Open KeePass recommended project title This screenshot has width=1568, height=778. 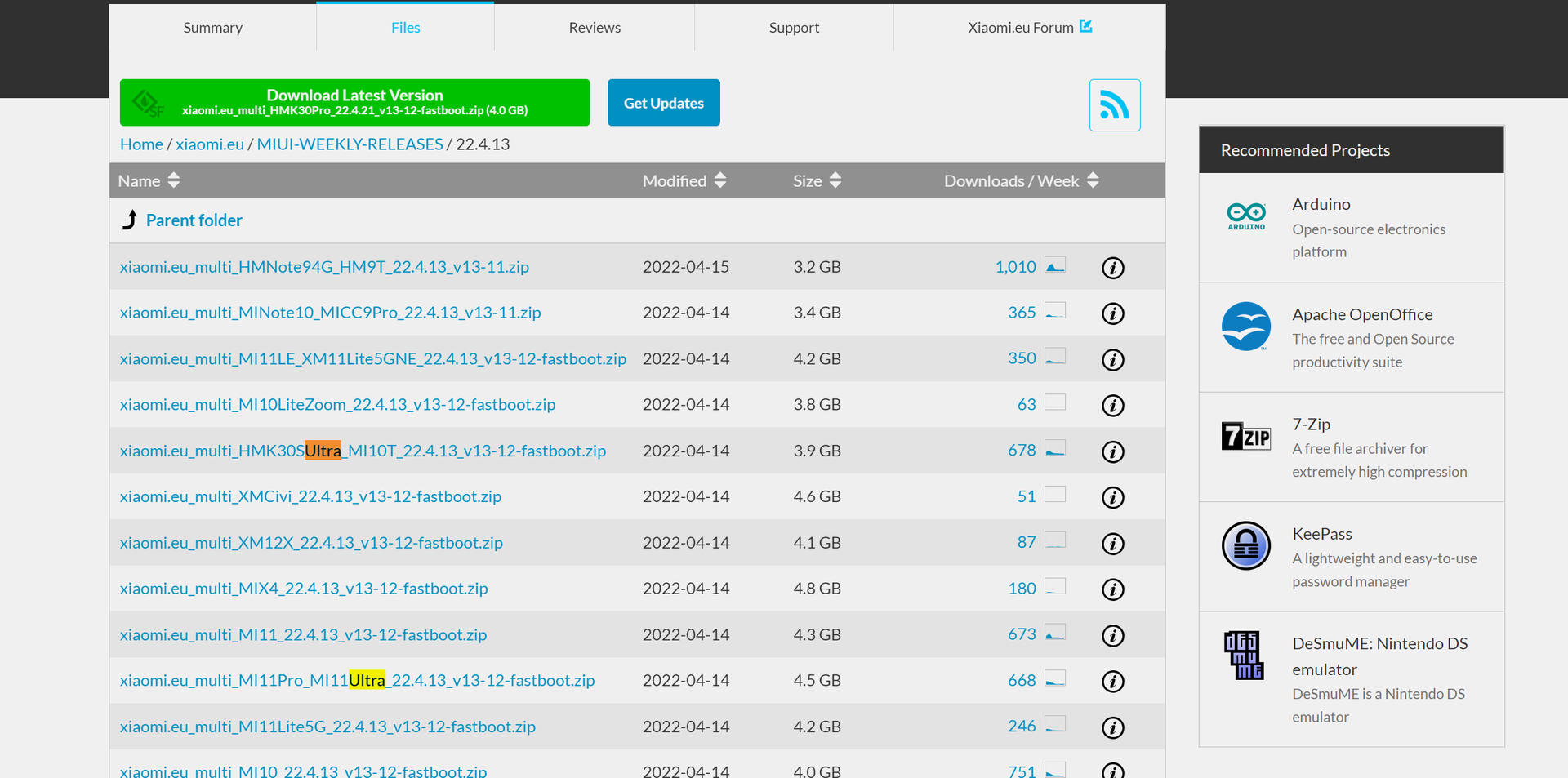(1322, 534)
